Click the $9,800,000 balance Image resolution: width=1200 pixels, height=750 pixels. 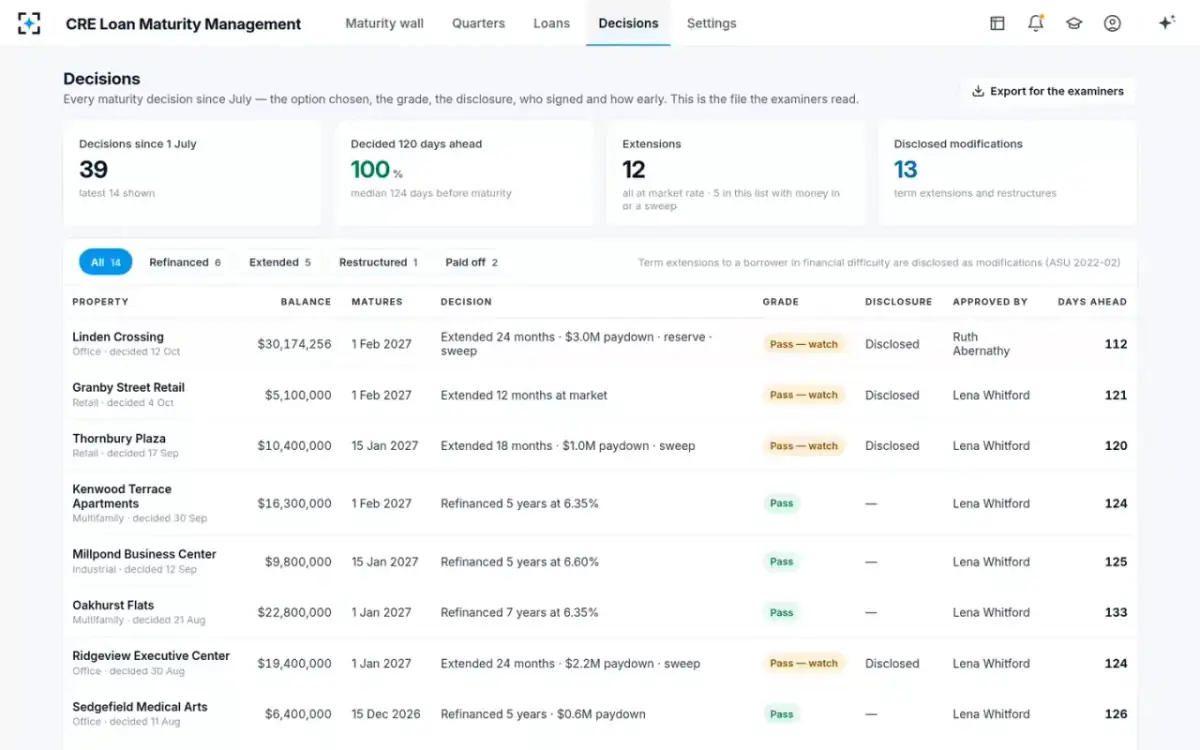pyautogui.click(x=298, y=562)
